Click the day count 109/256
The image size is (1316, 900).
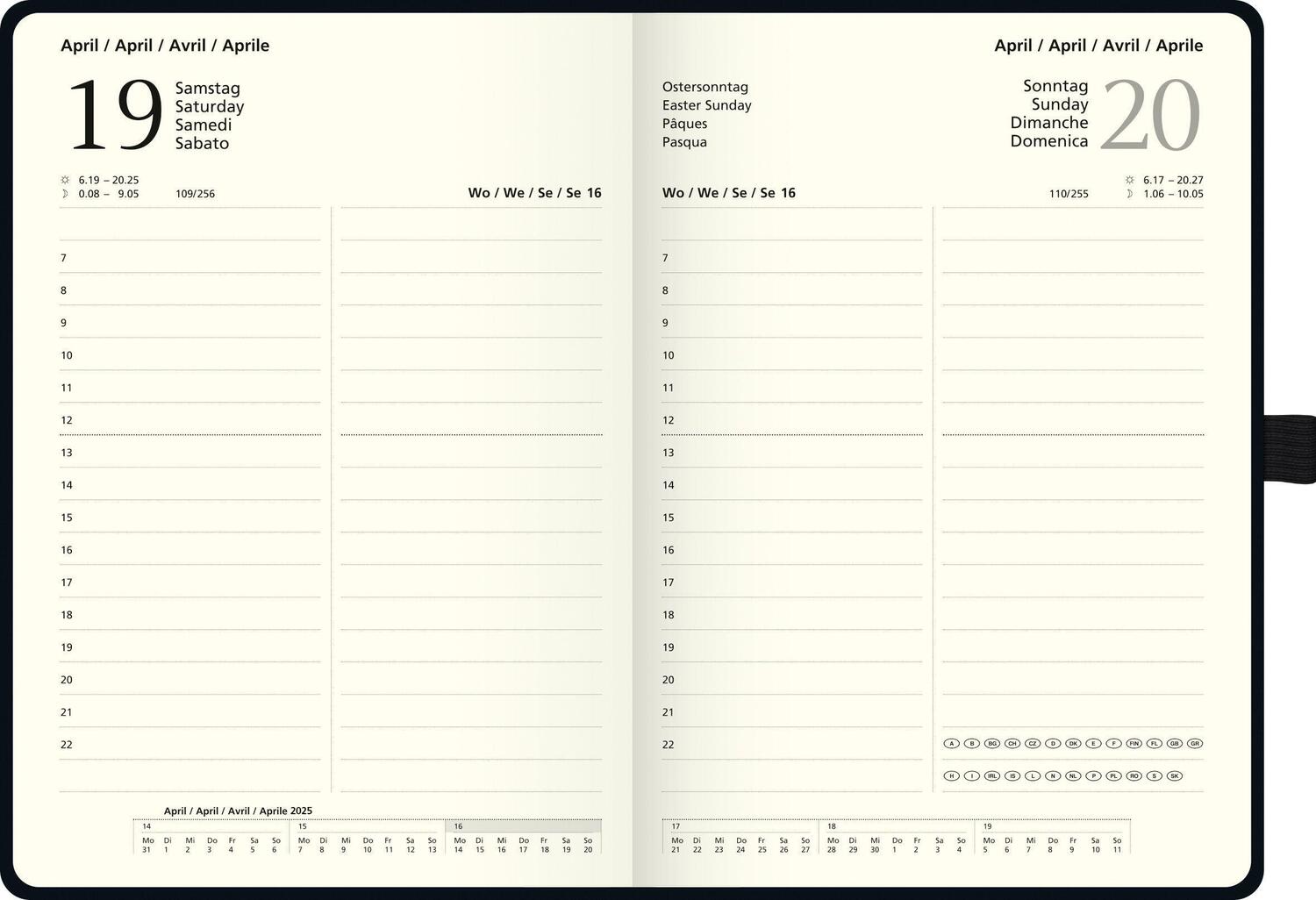(195, 194)
